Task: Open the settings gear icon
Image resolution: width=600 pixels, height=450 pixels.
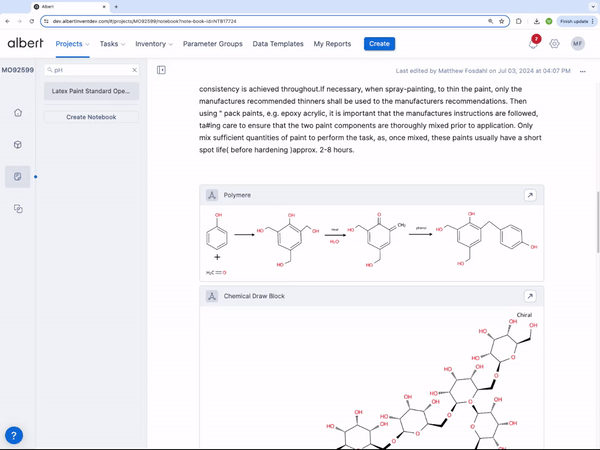Action: coord(554,44)
